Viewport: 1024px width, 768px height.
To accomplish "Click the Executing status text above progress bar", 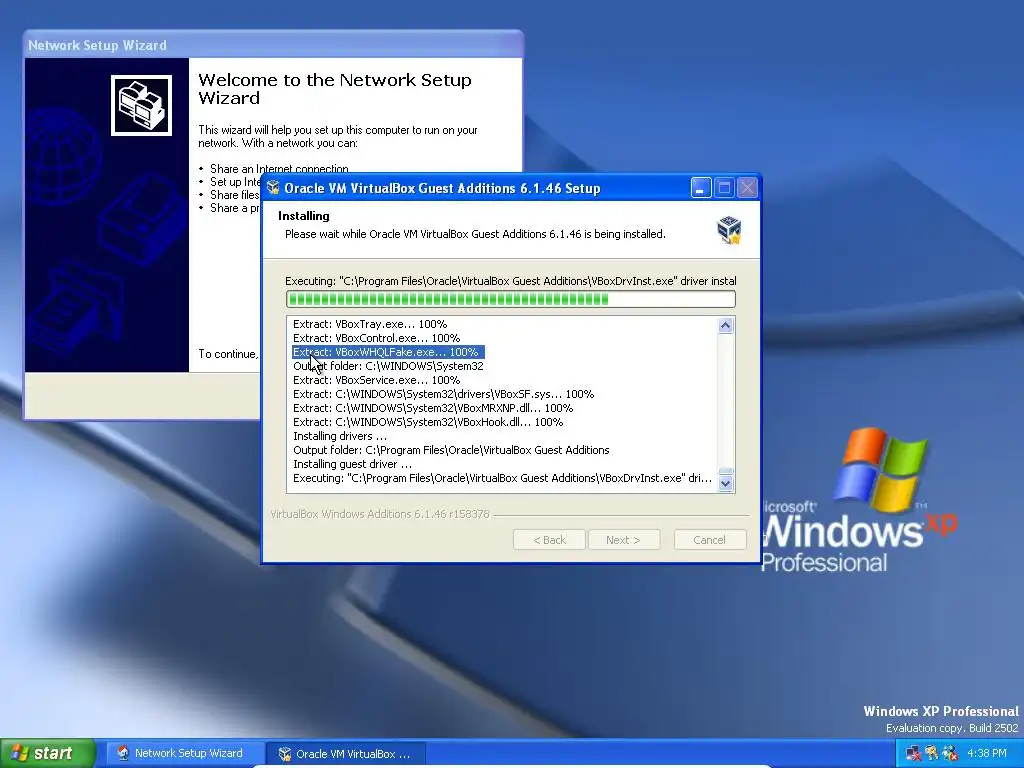I will pyautogui.click(x=511, y=281).
